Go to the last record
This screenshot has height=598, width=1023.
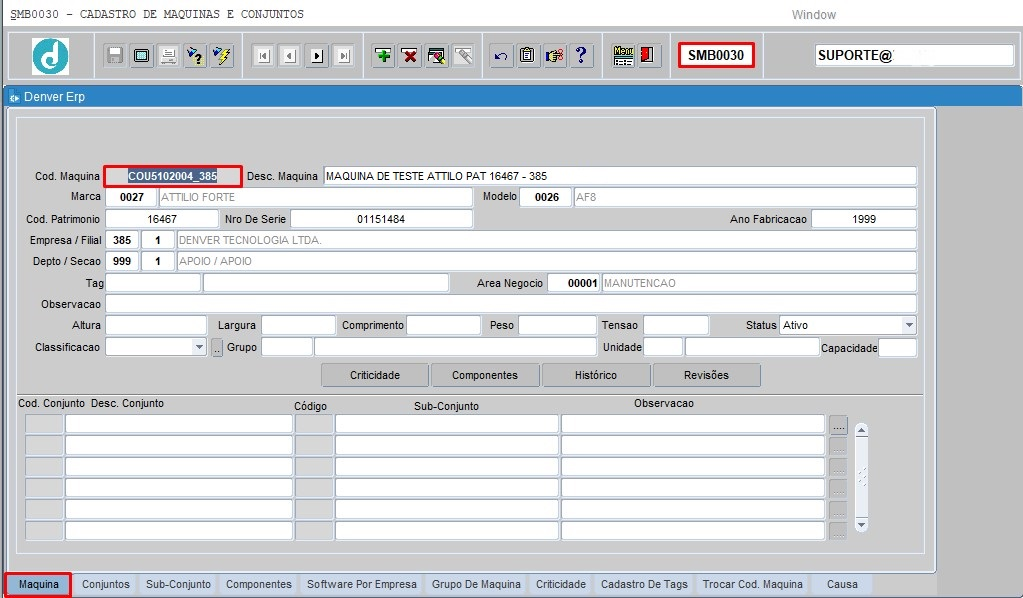coord(343,56)
